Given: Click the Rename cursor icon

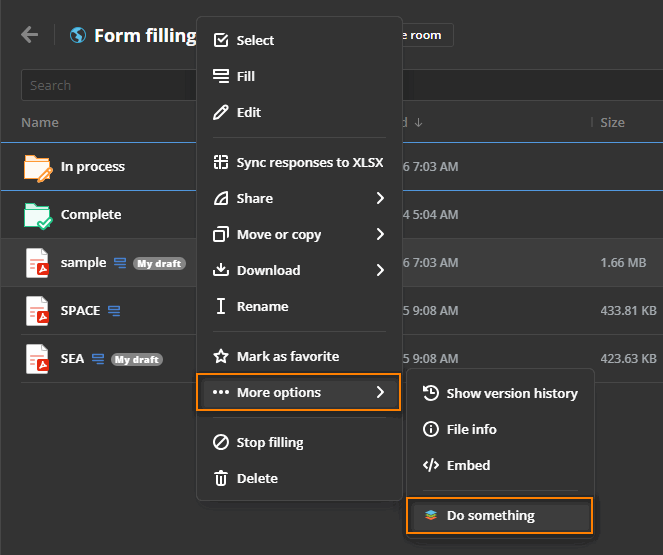Looking at the screenshot, I should point(221,306).
